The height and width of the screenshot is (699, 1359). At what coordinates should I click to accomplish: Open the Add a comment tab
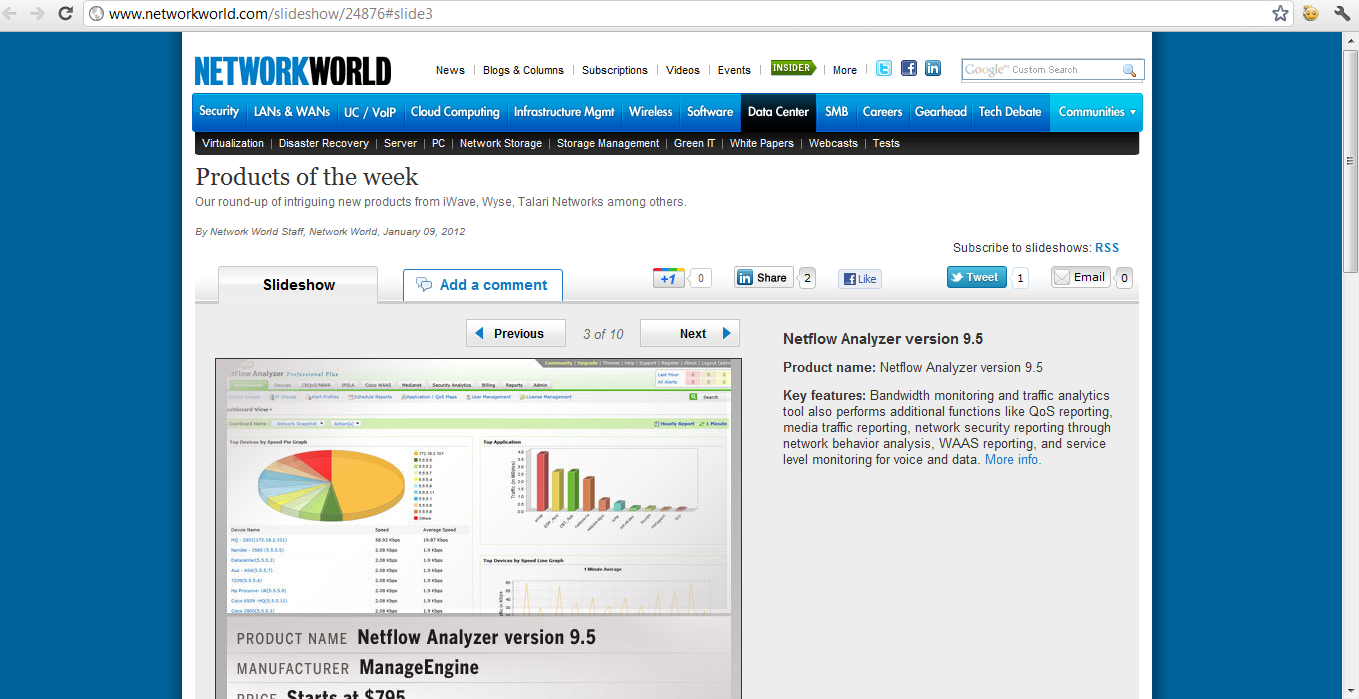pyautogui.click(x=483, y=285)
